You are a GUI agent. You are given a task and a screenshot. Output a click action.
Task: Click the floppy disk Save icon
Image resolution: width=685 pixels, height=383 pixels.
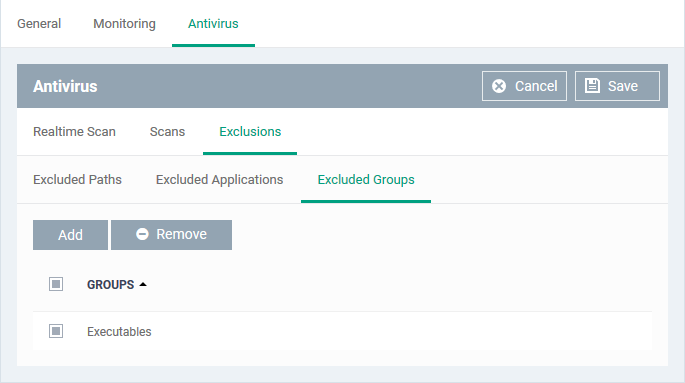click(592, 86)
